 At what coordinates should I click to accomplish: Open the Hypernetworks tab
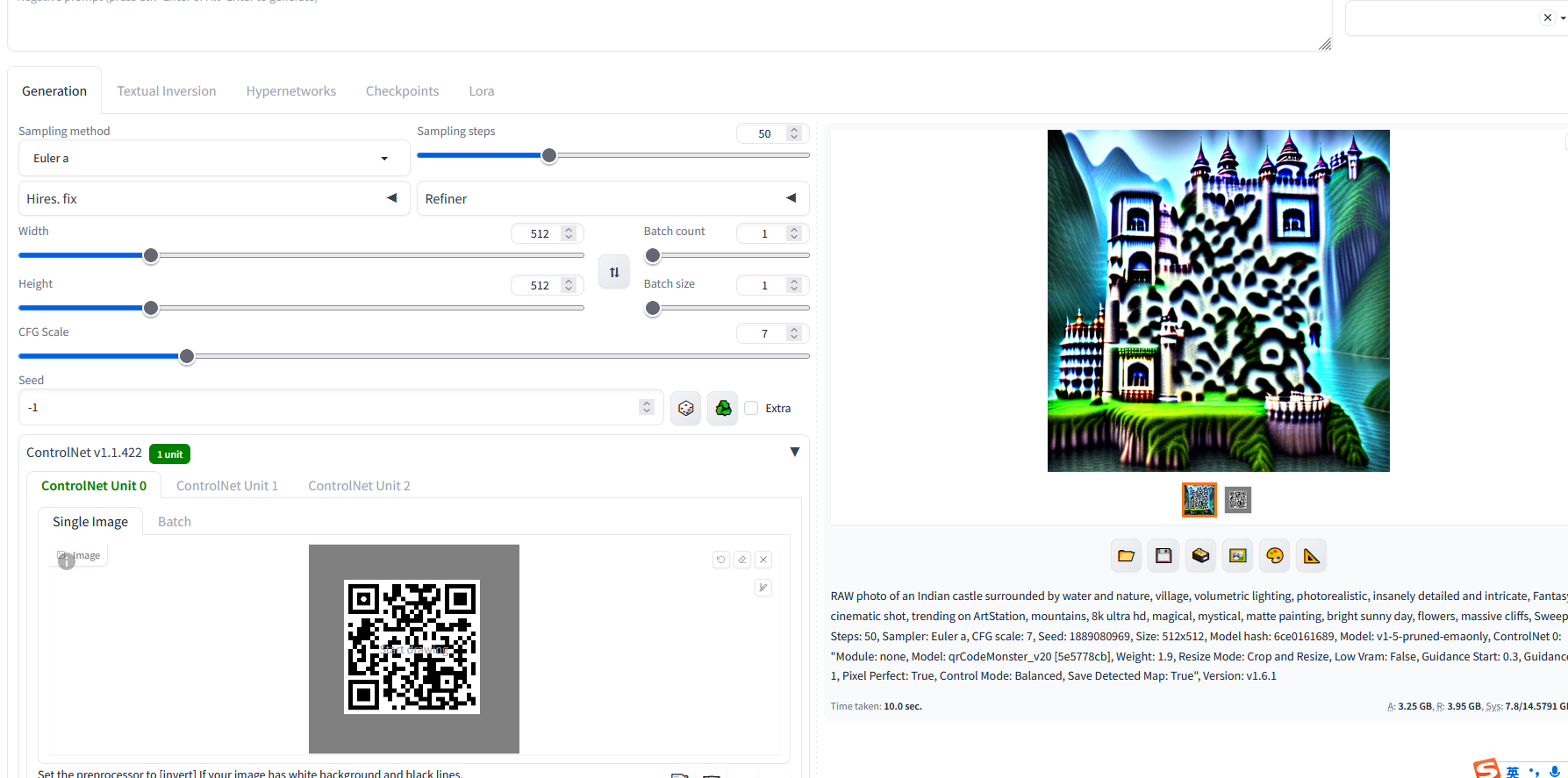click(x=291, y=91)
